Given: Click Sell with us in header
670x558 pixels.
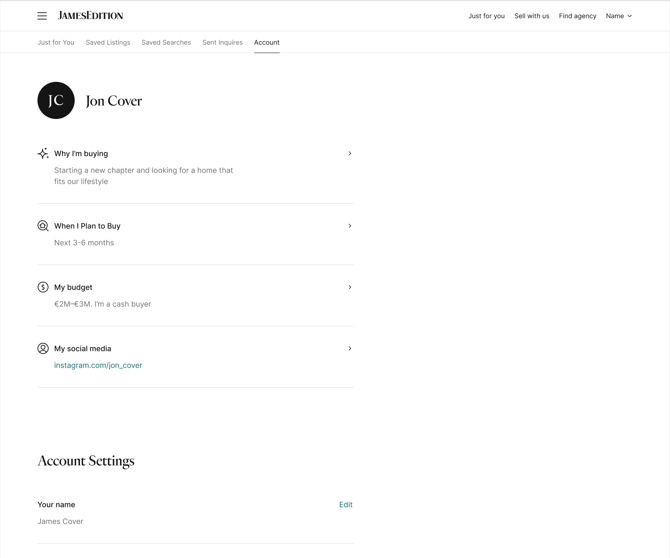Looking at the screenshot, I should tap(531, 16).
